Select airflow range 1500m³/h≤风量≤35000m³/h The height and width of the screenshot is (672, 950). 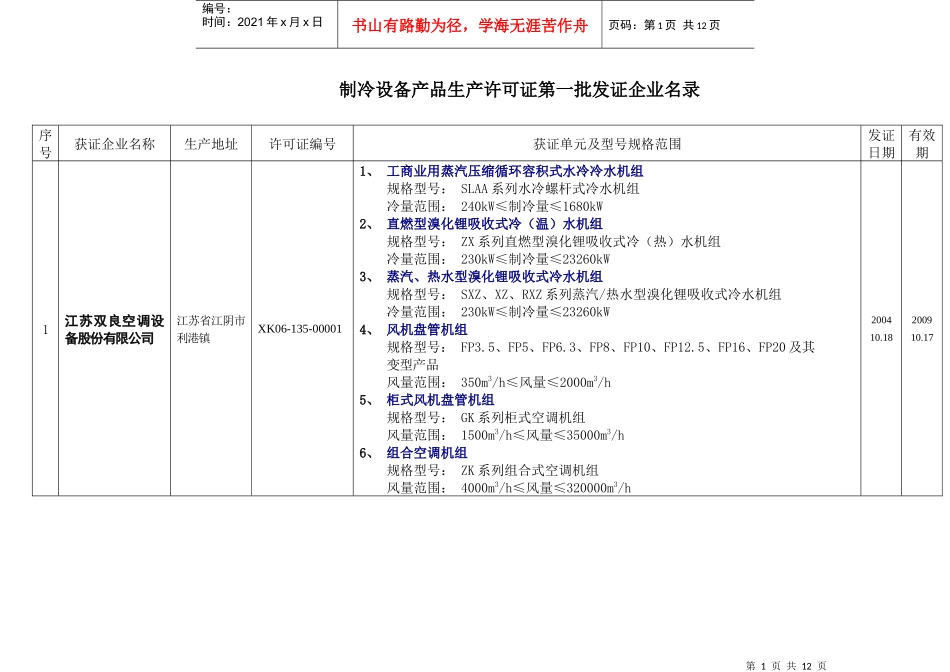click(x=542, y=435)
